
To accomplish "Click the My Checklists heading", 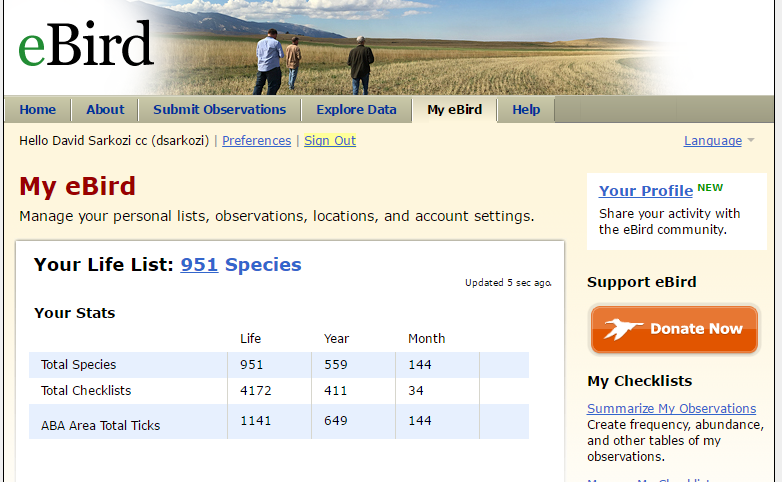I will (639, 381).
